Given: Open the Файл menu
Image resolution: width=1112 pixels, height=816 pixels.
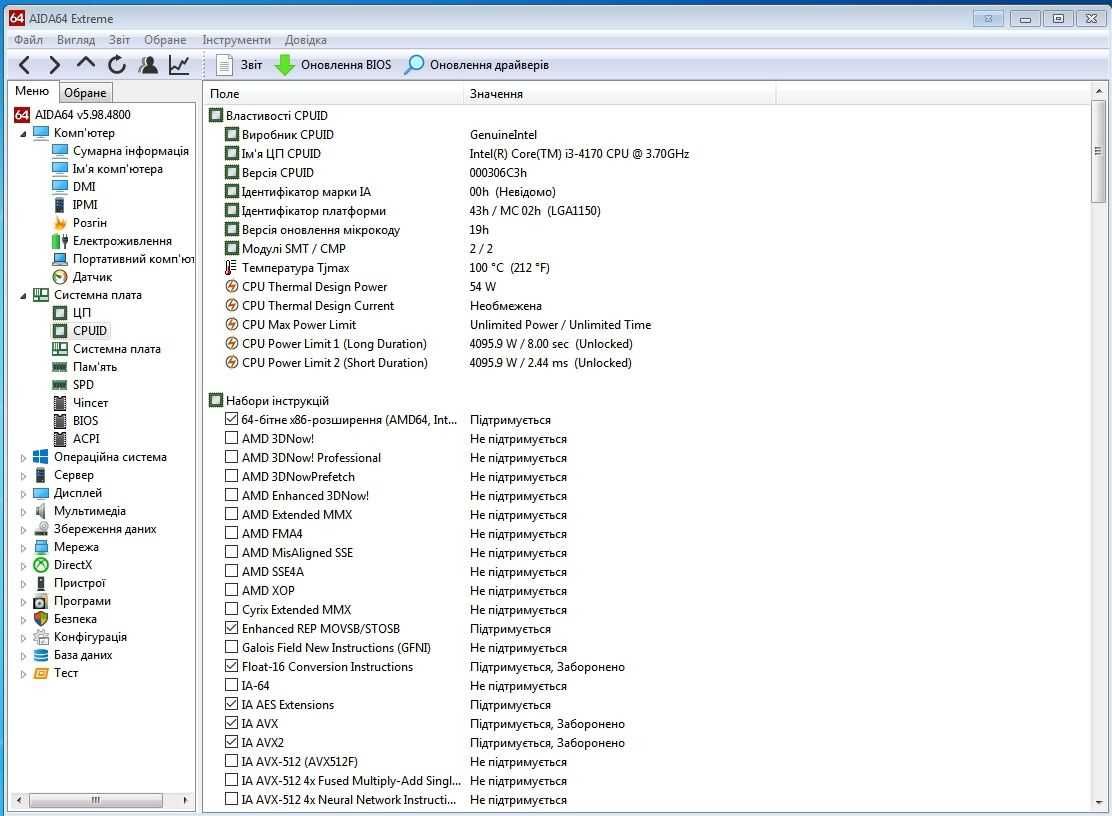Looking at the screenshot, I should pyautogui.click(x=28, y=40).
